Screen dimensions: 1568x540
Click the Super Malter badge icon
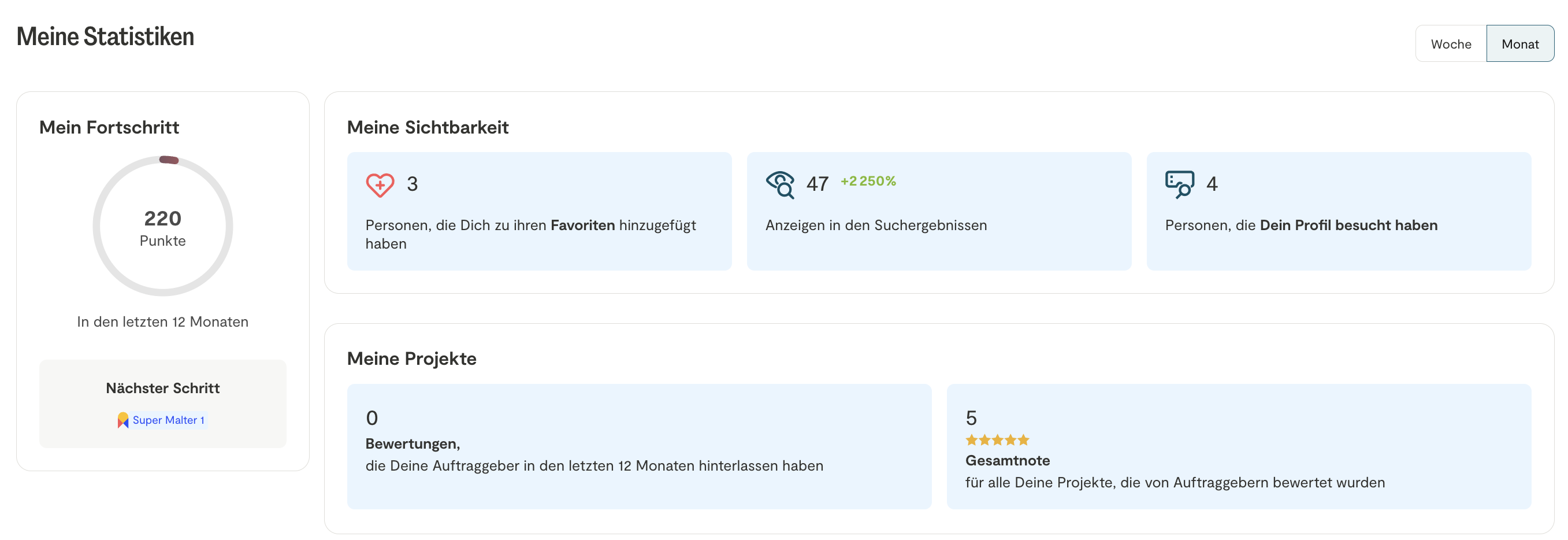click(x=123, y=420)
